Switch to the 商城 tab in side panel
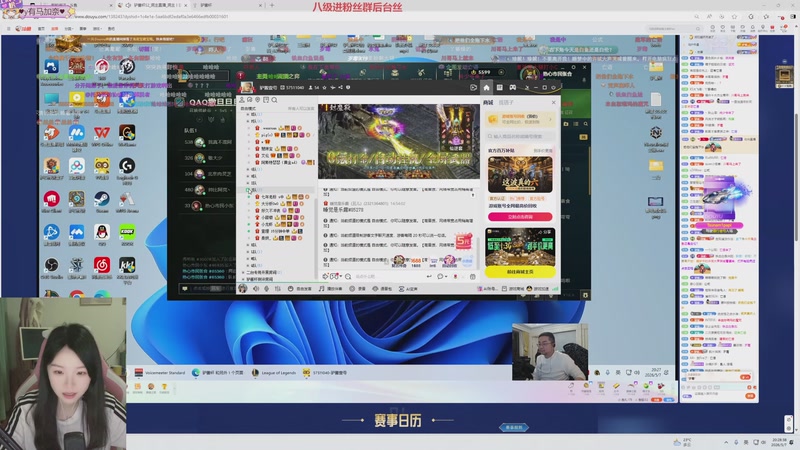The height and width of the screenshot is (450, 800). (488, 103)
